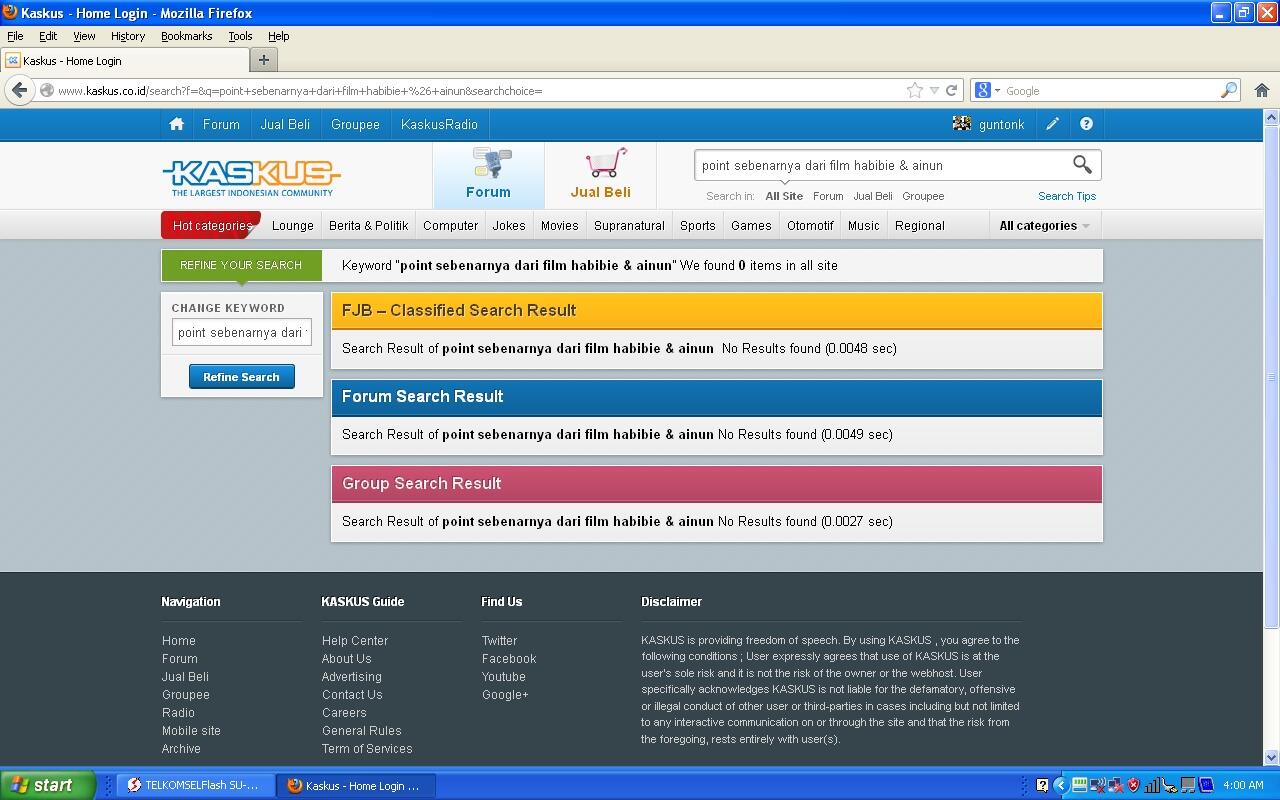Open KaskusRadio link
Screen dimensions: 1280x800
439,124
